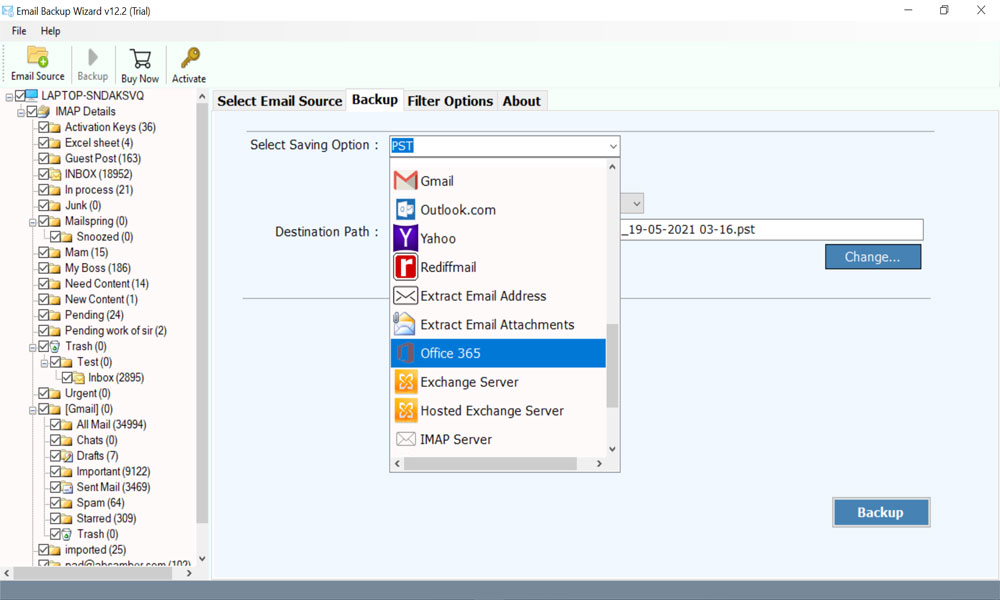Click the folder tree's right scroll arrow
Screen dimensions: 1000x600
click(189, 573)
